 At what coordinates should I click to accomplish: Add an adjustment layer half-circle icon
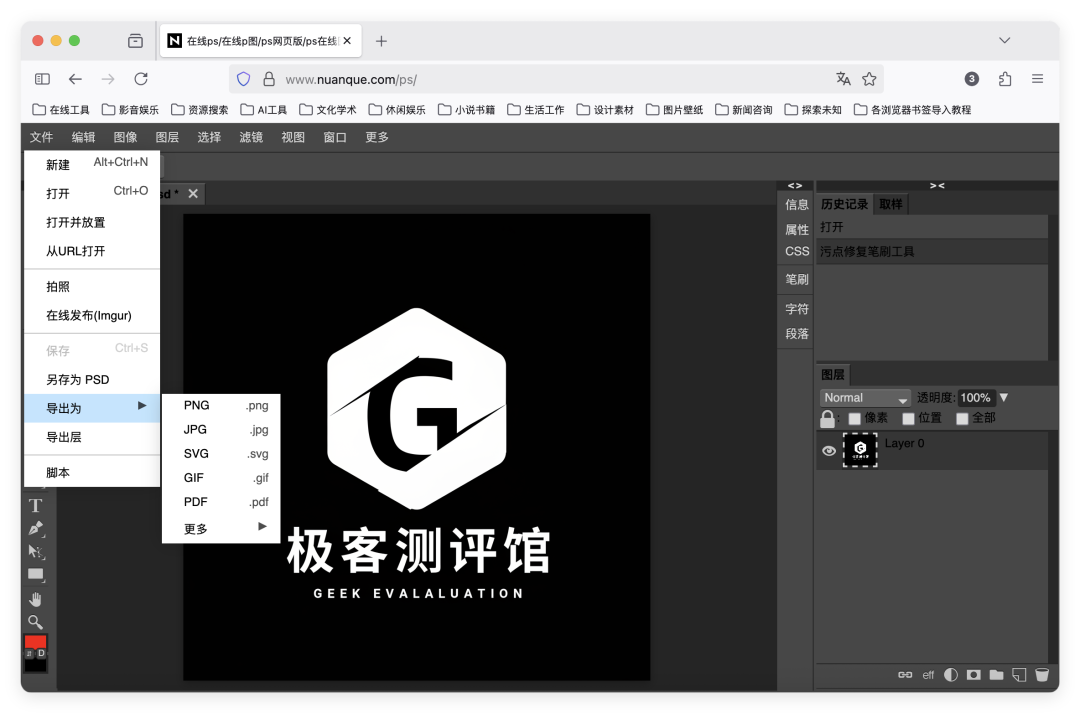point(951,675)
